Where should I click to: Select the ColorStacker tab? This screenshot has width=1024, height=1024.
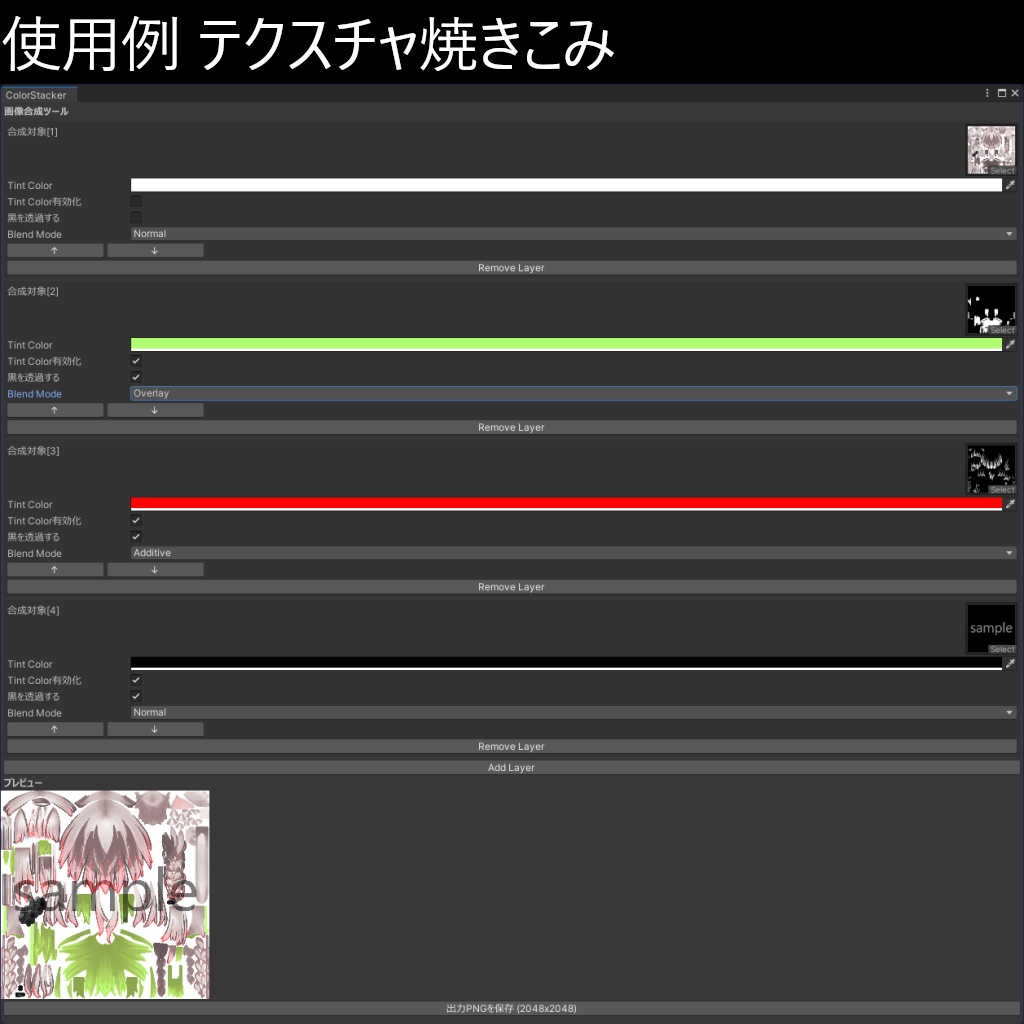click(x=36, y=94)
